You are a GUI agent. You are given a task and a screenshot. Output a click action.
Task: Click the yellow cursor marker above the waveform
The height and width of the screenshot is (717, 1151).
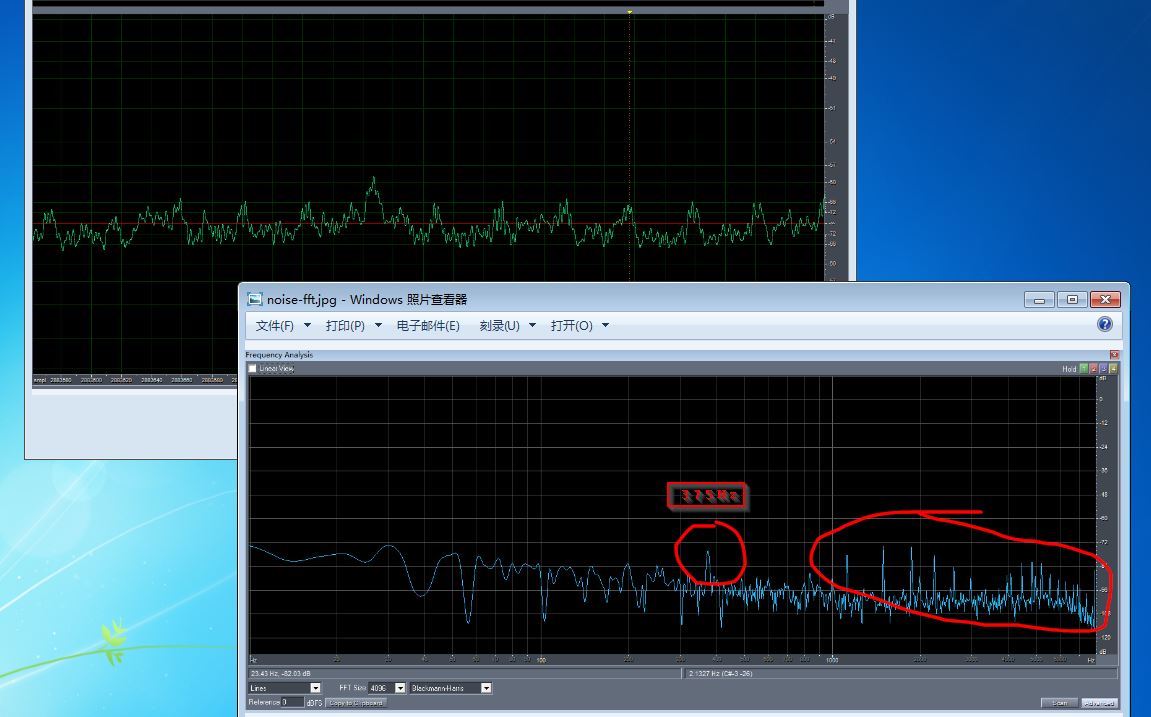[630, 12]
